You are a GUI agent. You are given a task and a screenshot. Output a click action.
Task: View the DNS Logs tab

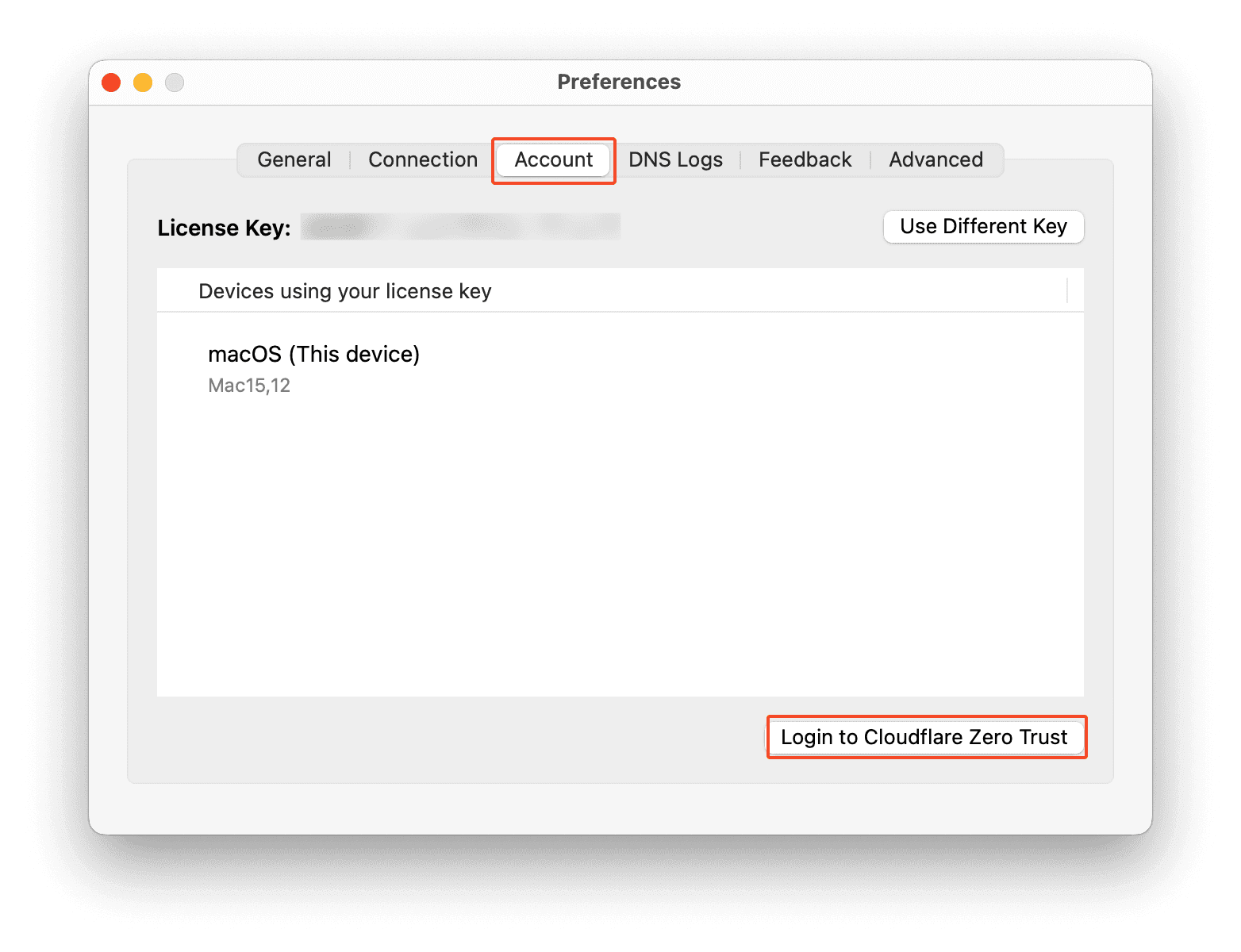pyautogui.click(x=675, y=159)
